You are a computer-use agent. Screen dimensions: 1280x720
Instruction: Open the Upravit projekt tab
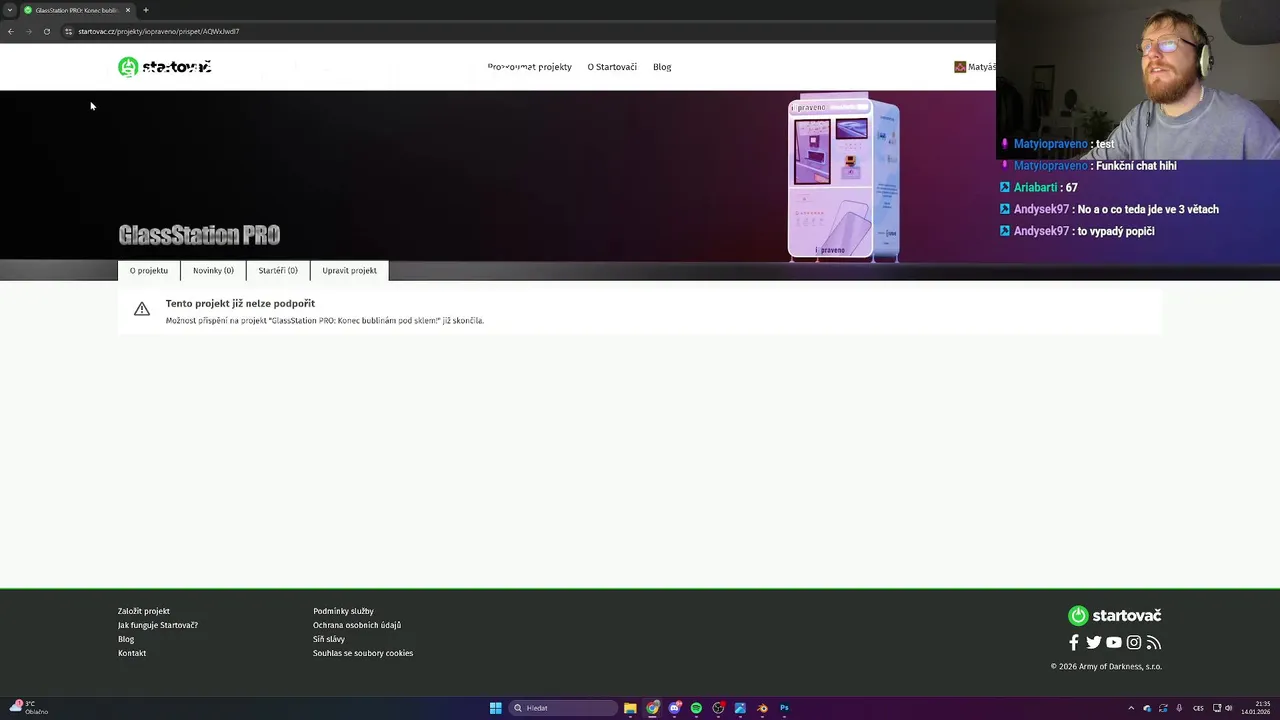(349, 270)
